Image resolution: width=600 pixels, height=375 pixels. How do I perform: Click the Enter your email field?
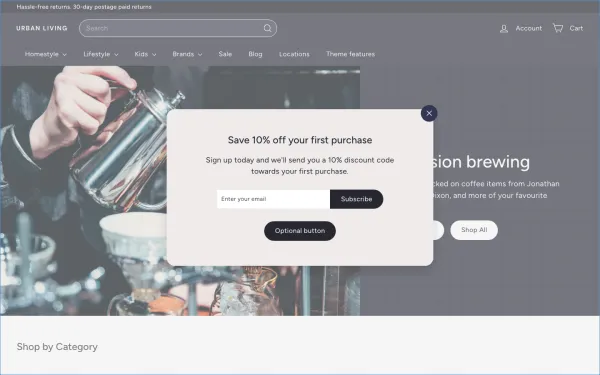pos(273,199)
